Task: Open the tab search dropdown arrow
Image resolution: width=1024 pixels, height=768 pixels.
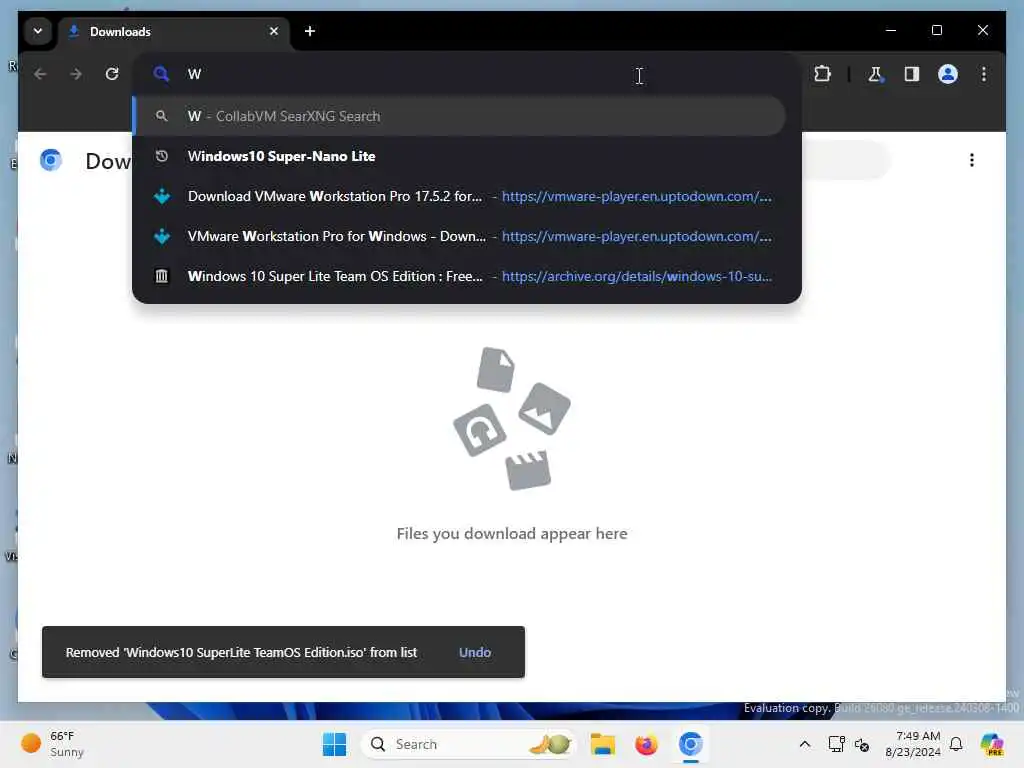Action: (x=38, y=31)
